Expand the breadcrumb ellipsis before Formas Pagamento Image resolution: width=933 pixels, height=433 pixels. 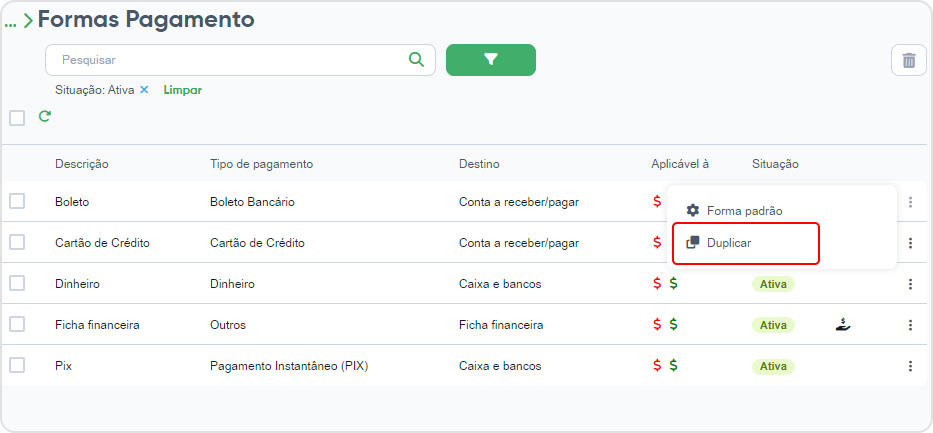(10, 23)
